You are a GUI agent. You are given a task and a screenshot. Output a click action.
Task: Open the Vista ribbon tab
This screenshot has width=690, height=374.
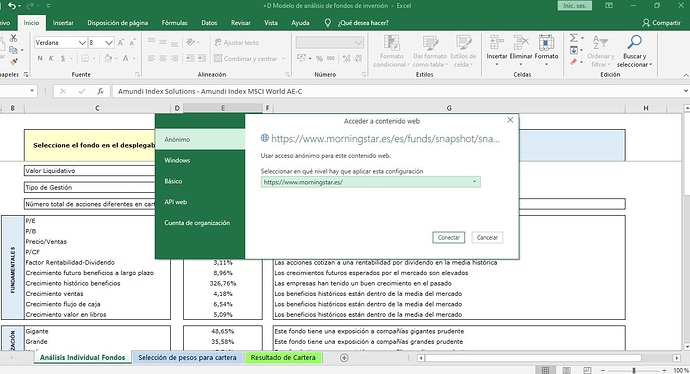click(271, 23)
